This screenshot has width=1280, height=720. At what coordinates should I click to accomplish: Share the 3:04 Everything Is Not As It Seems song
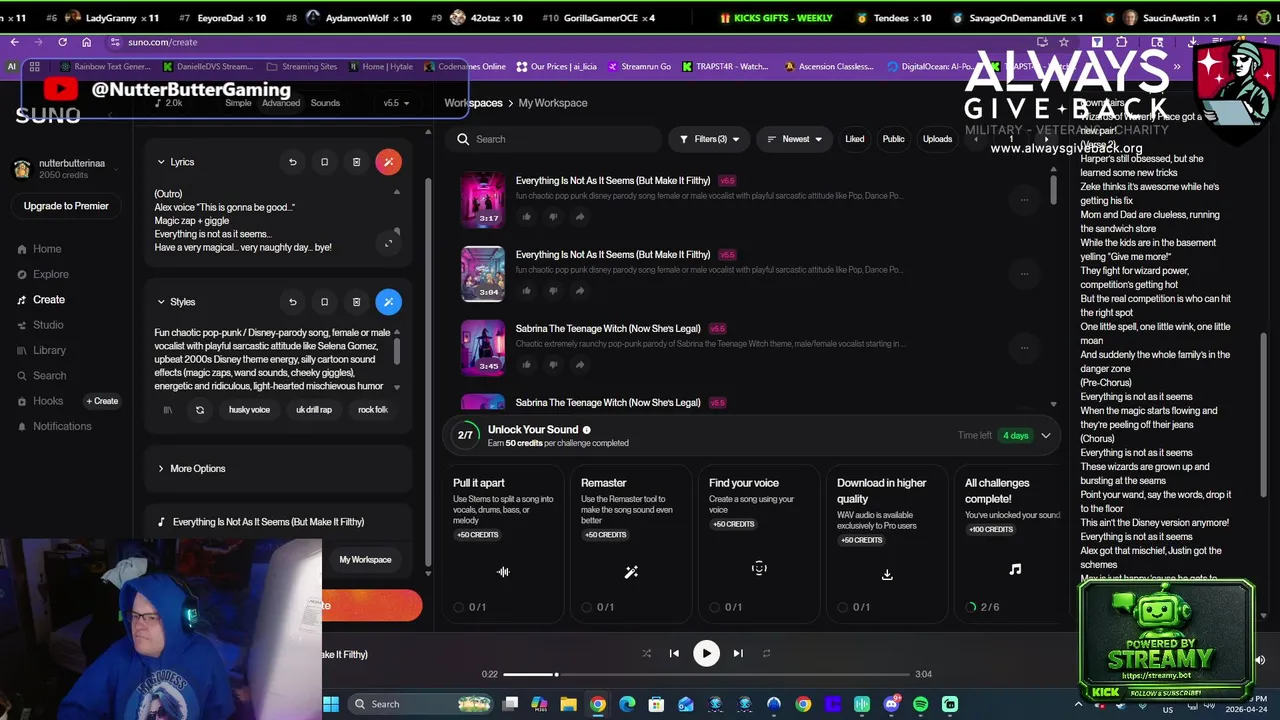[579, 291]
